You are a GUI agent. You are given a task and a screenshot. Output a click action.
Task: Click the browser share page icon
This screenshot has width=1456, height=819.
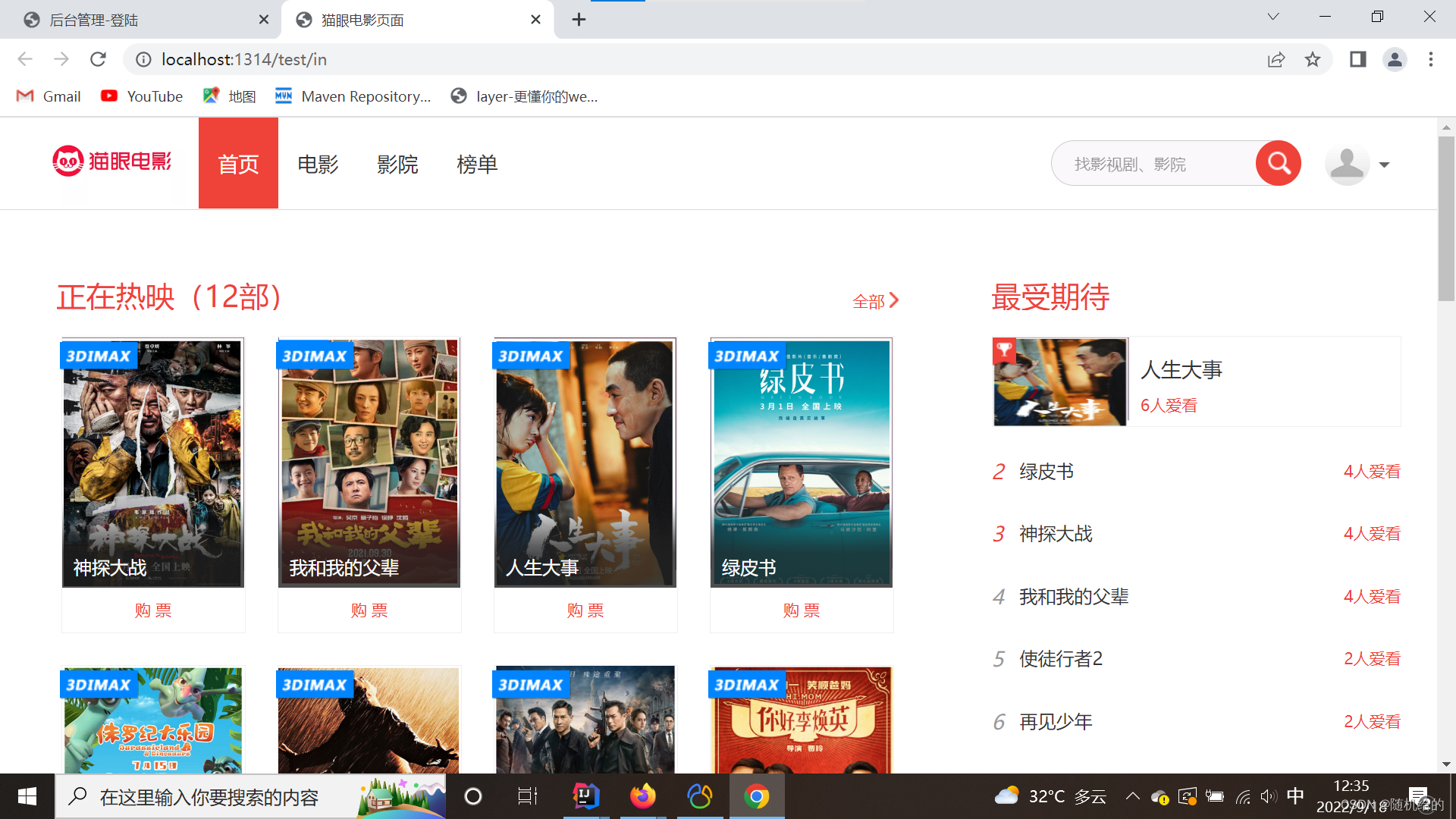1276,59
